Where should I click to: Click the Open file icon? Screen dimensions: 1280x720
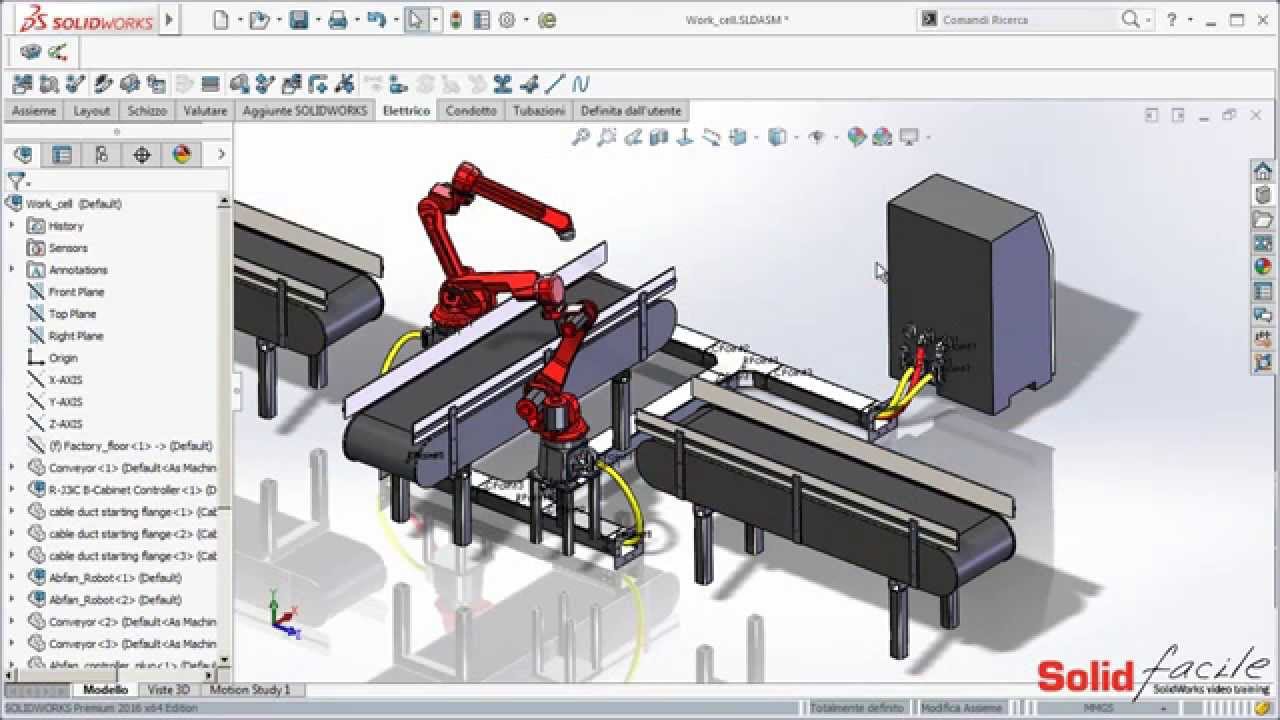(259, 19)
